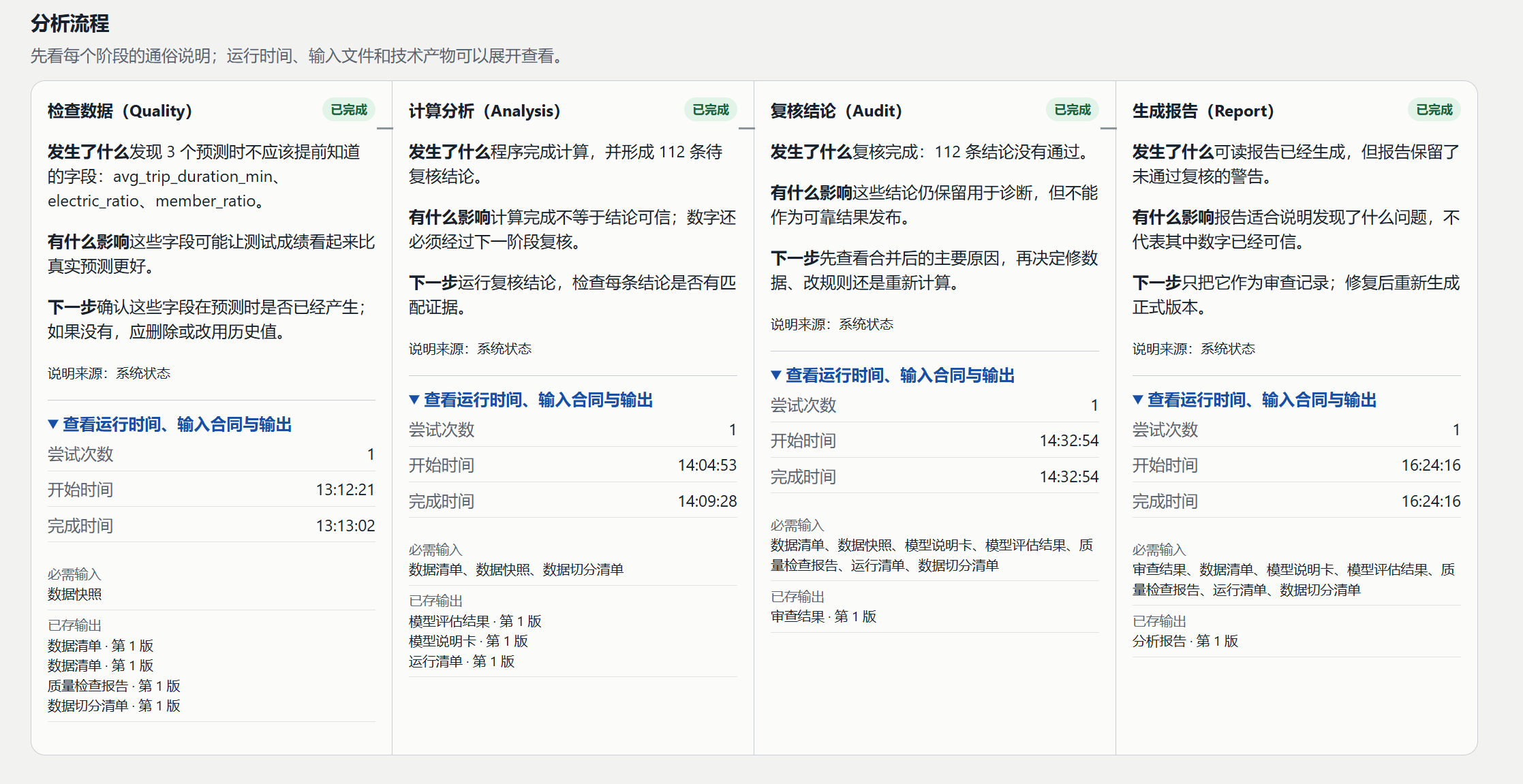Click 尝试次数 row in the Audit stage
The height and width of the screenshot is (784, 1523).
click(x=934, y=405)
